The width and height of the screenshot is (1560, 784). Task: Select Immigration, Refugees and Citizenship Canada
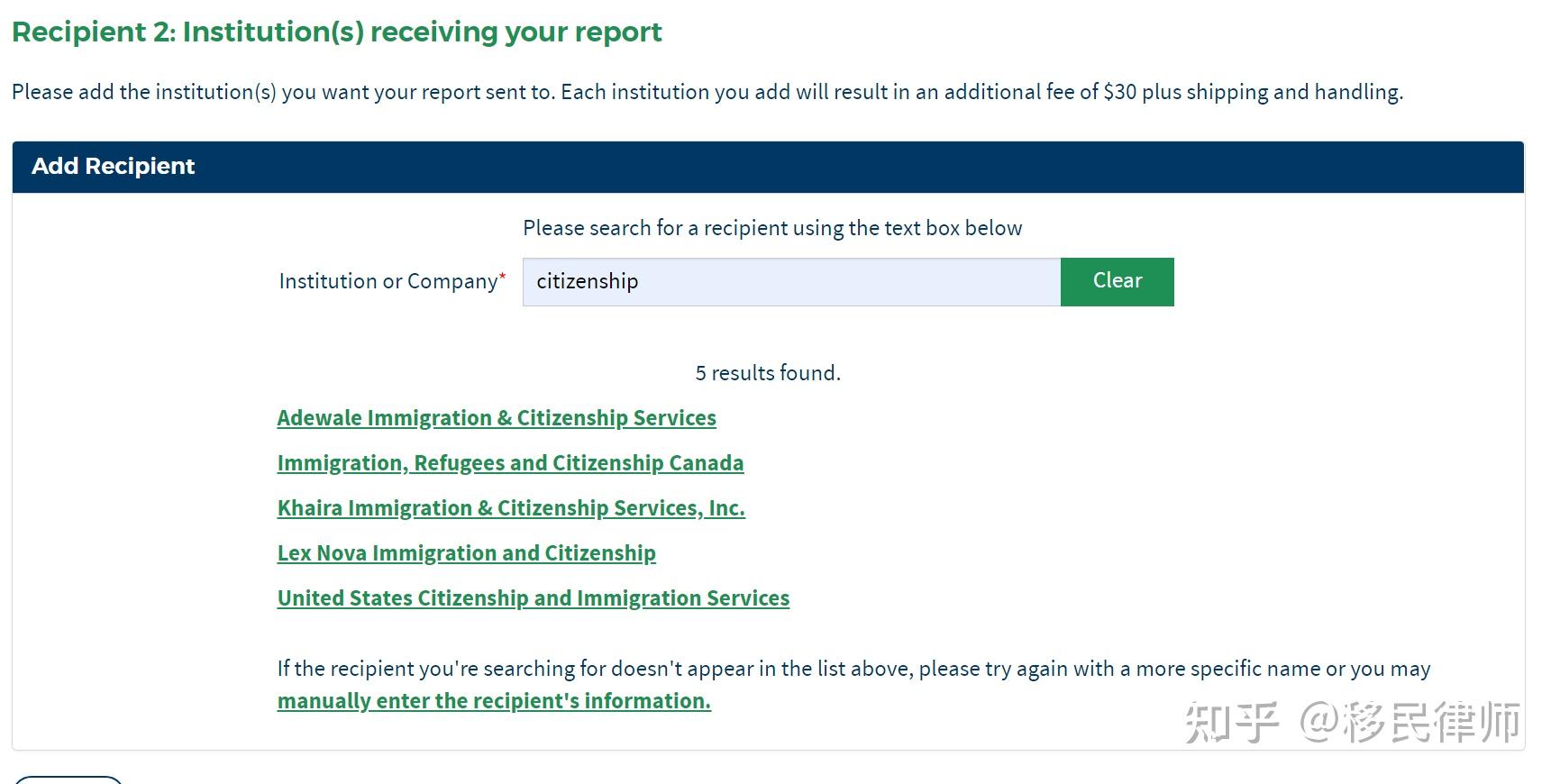[x=510, y=463]
